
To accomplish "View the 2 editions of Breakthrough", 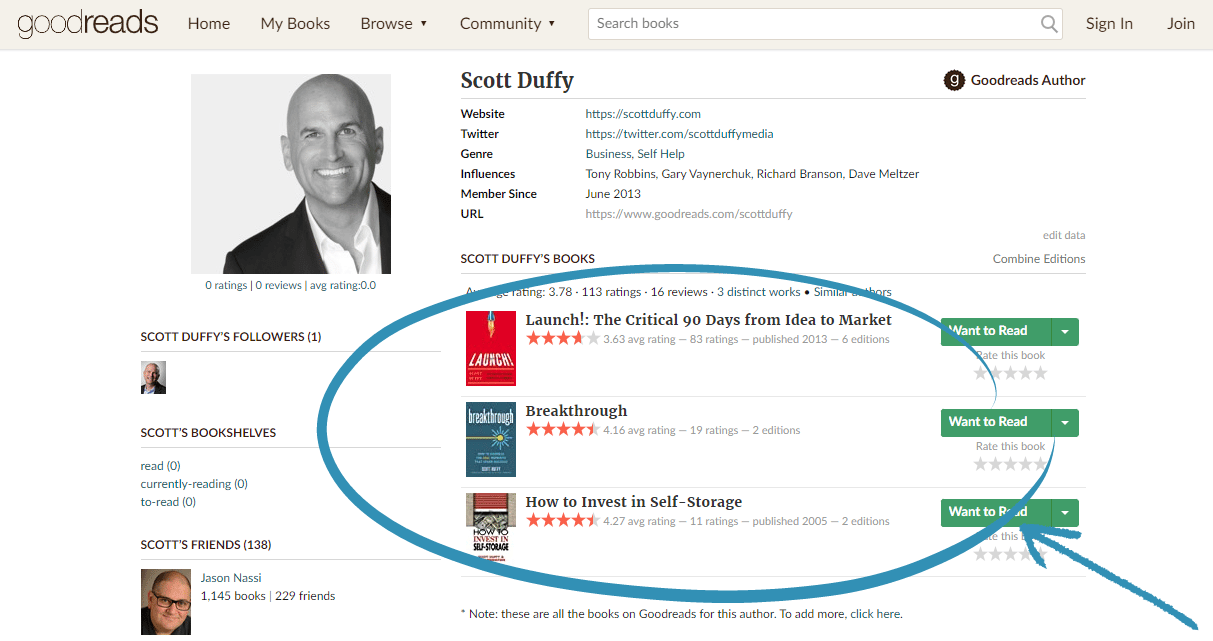I will click(777, 430).
